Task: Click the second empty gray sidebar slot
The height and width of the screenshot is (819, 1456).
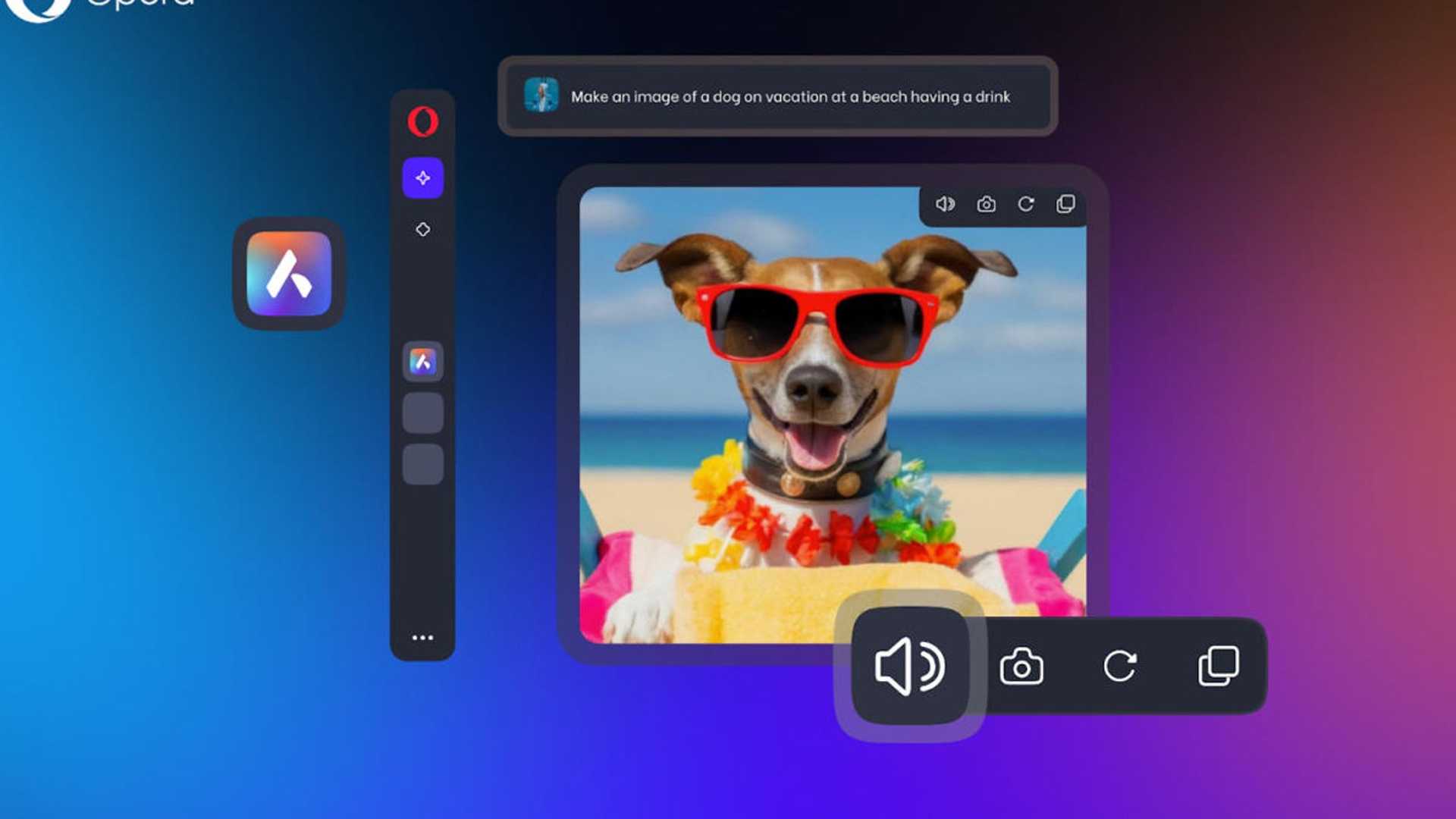Action: [422, 464]
